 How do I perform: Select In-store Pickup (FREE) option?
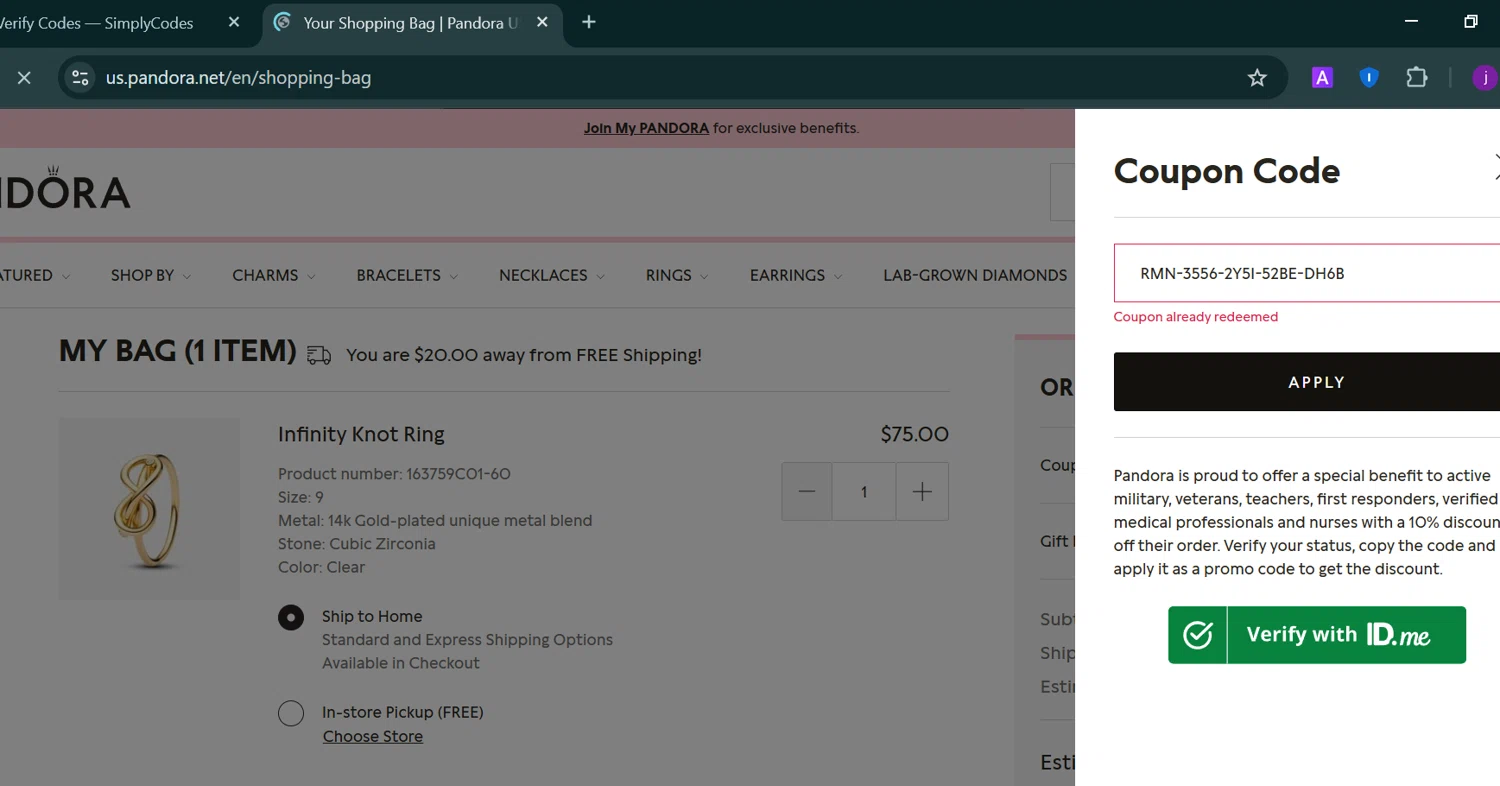(291, 713)
